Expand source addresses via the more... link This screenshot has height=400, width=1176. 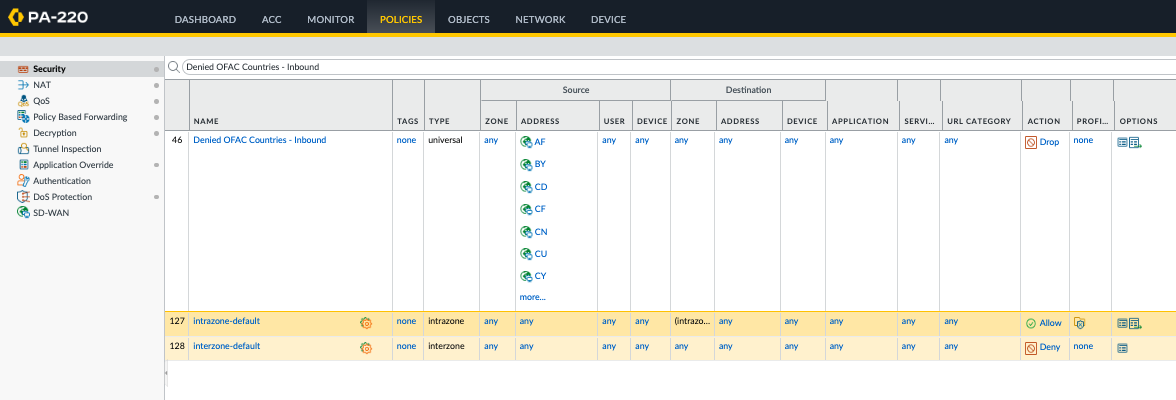coord(532,297)
